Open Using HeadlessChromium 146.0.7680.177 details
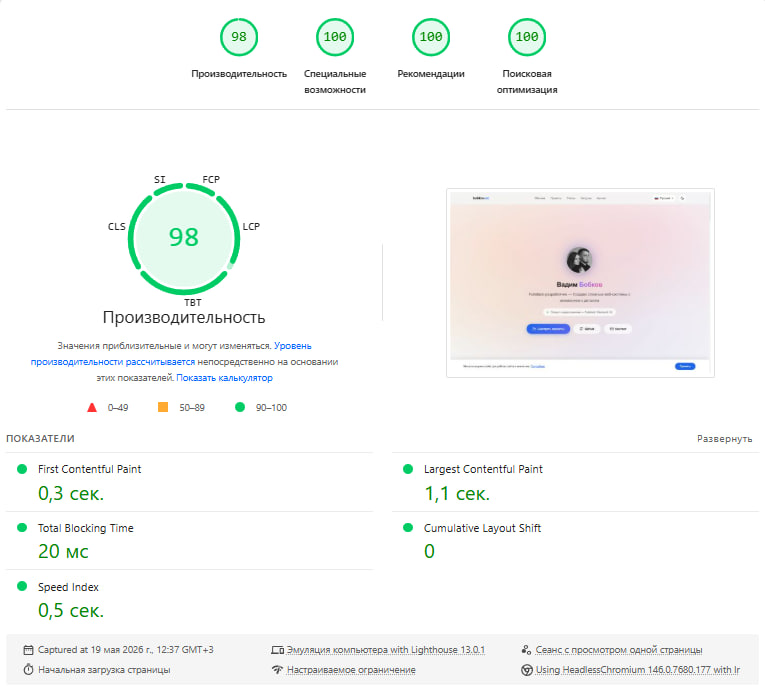Screen dimensions: 765x689 638,670
